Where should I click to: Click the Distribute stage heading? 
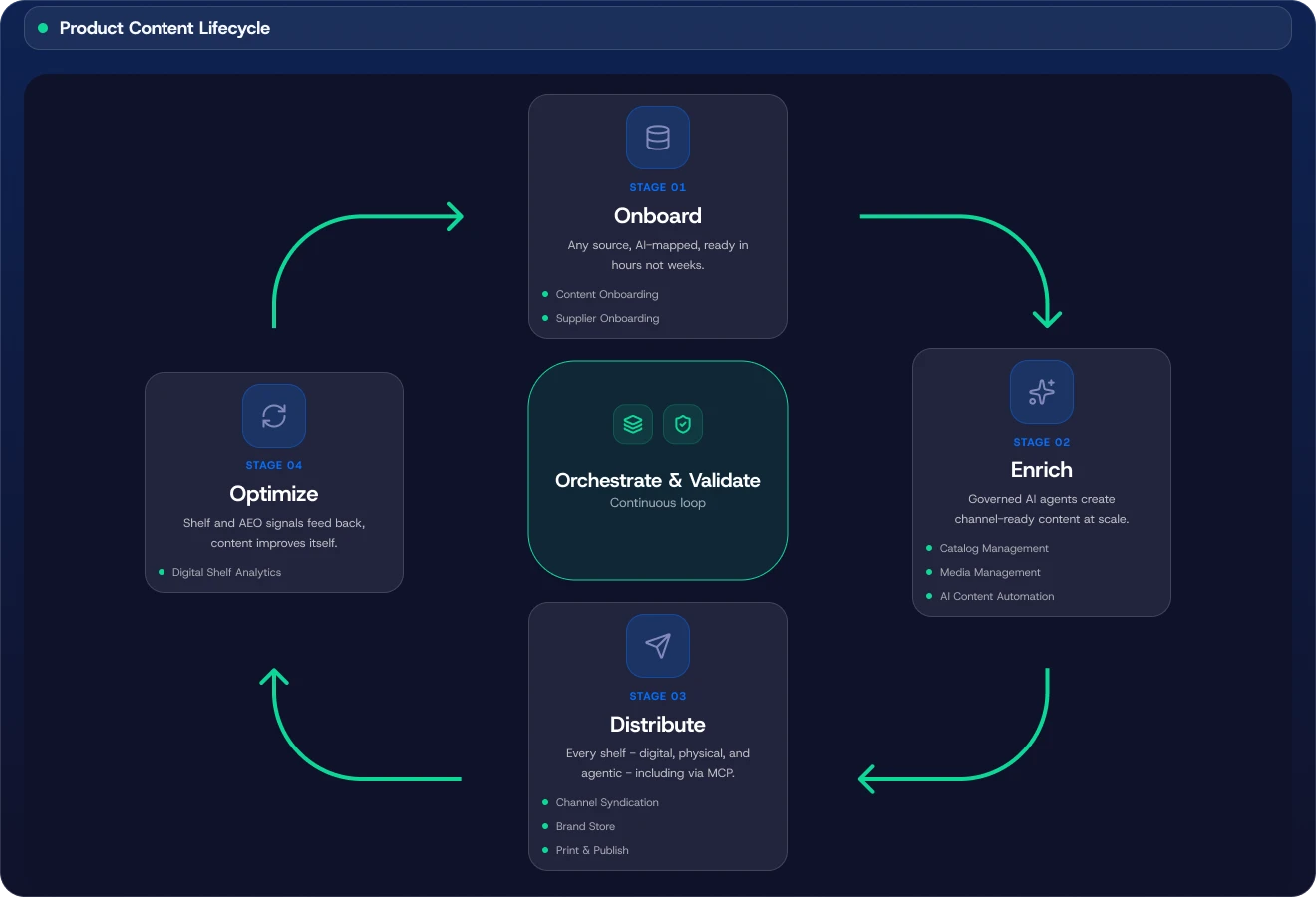tap(658, 725)
